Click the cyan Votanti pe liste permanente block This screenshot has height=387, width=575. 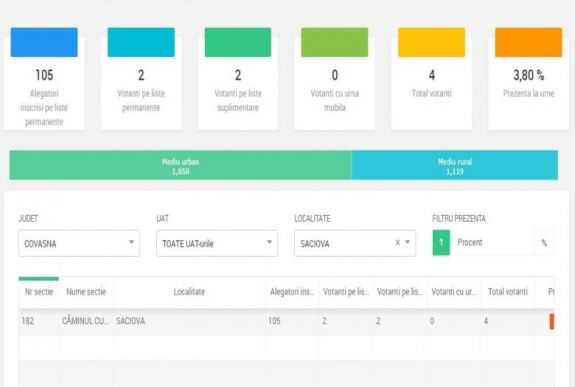click(141, 42)
